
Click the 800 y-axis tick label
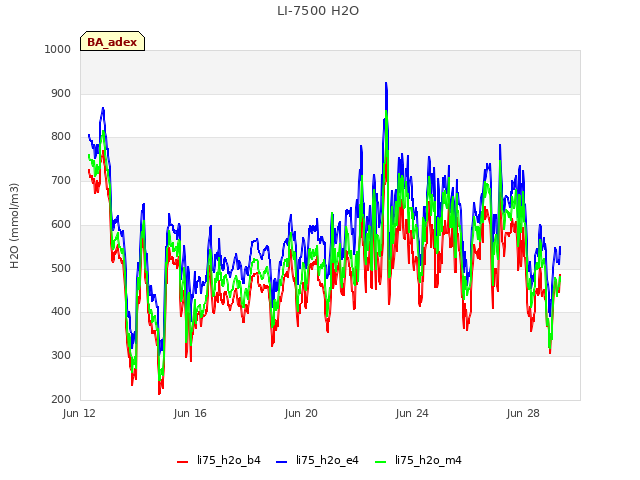click(61, 137)
